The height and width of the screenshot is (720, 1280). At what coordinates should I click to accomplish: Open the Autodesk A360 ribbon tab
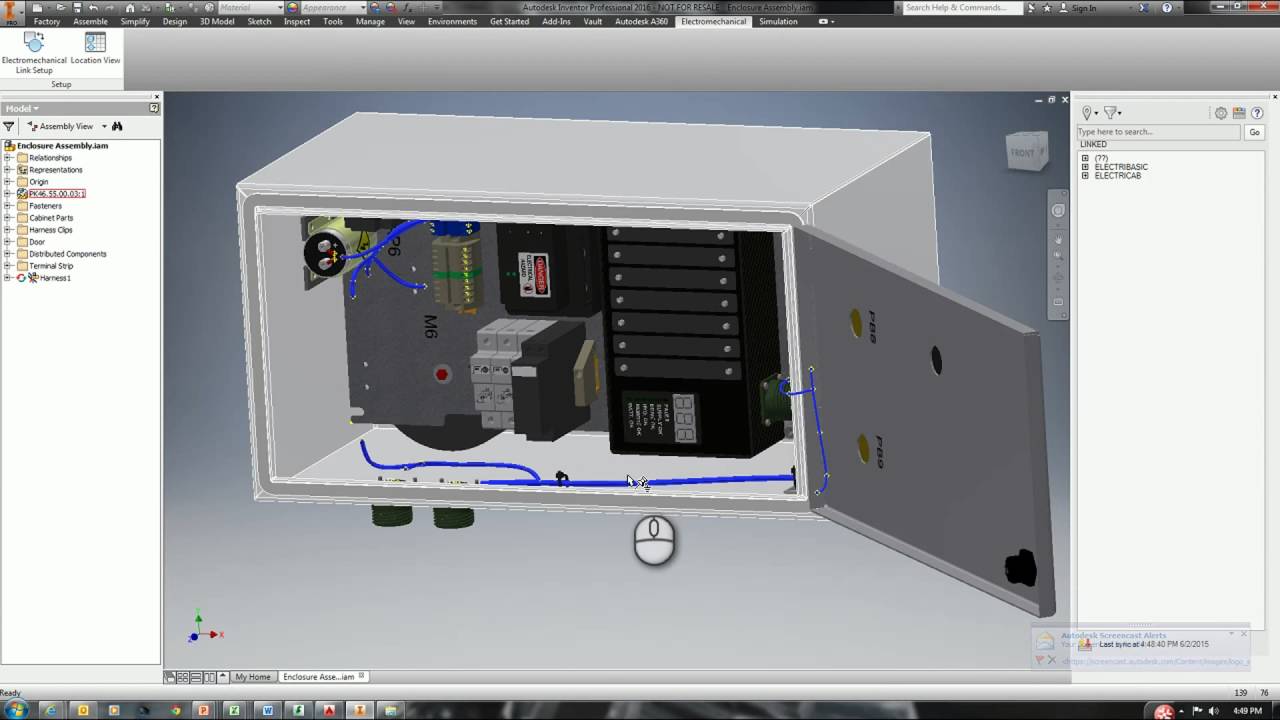coord(641,21)
